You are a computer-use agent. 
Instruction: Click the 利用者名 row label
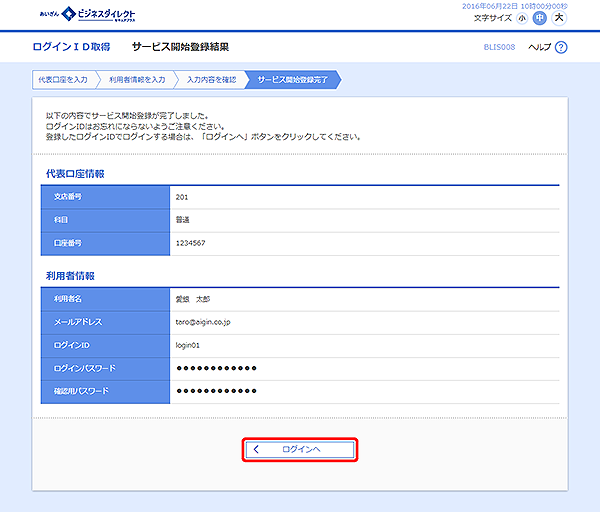(68, 299)
